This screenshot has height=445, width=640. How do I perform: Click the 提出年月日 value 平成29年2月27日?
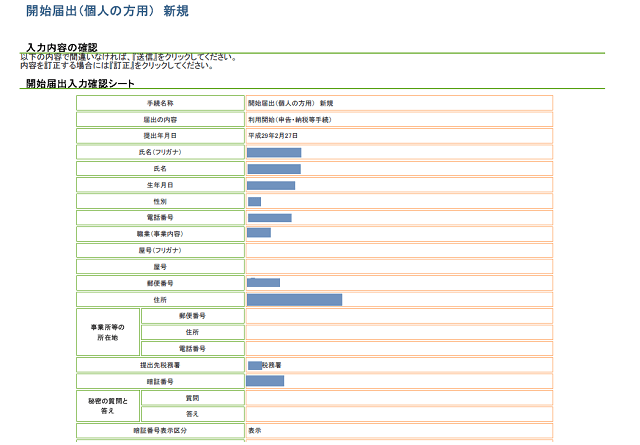[273, 135]
